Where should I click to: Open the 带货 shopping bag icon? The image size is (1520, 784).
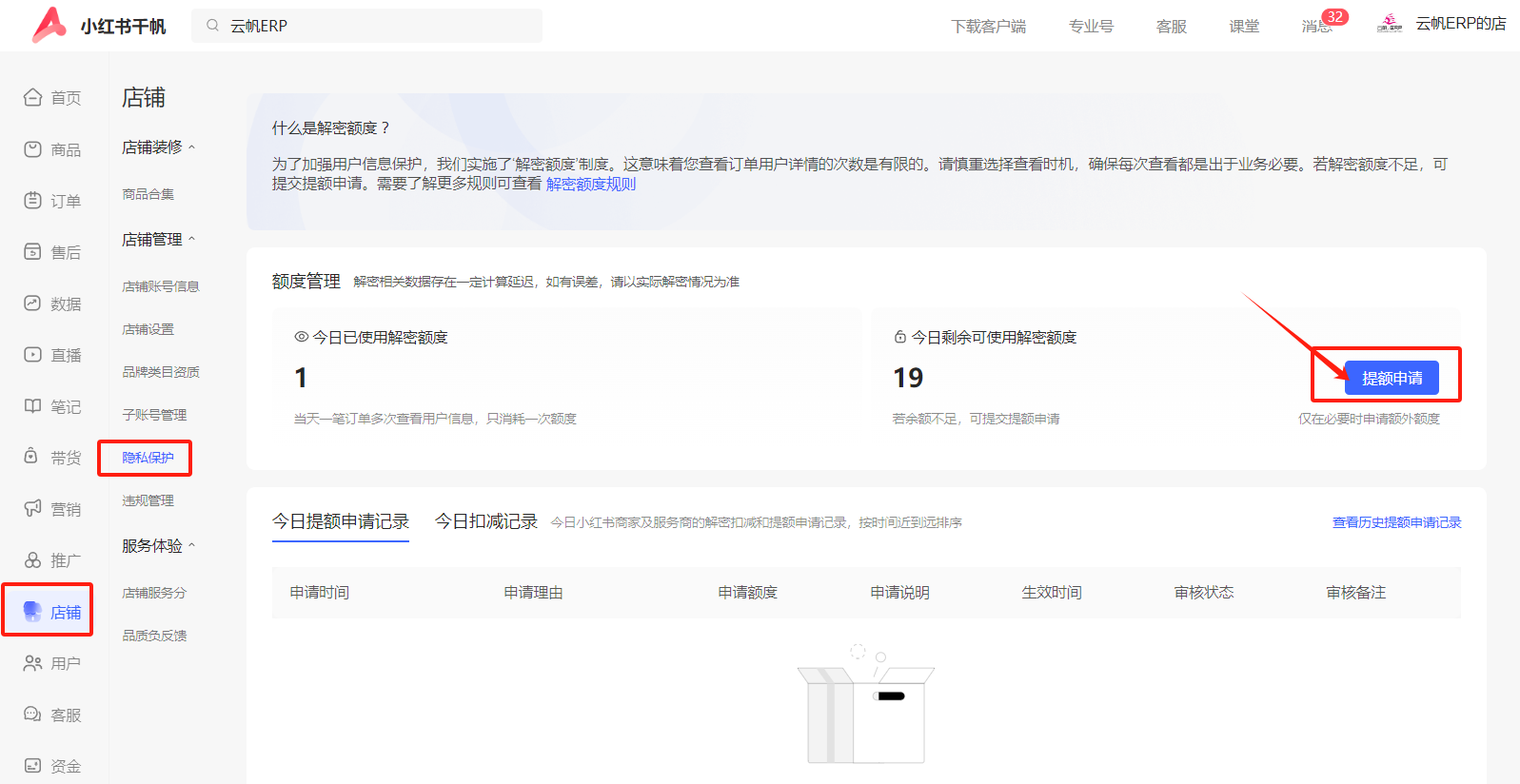(x=33, y=458)
